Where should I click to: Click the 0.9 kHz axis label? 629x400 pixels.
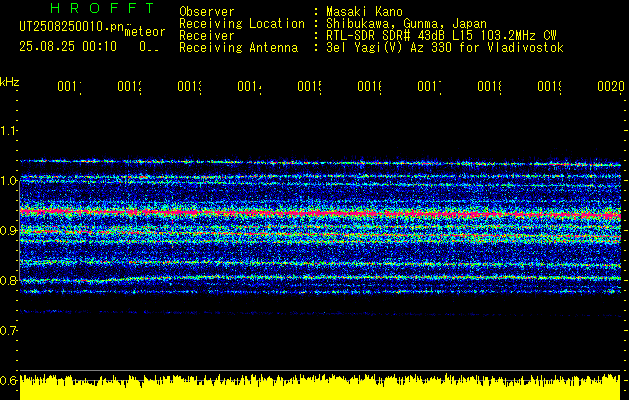[8, 230]
